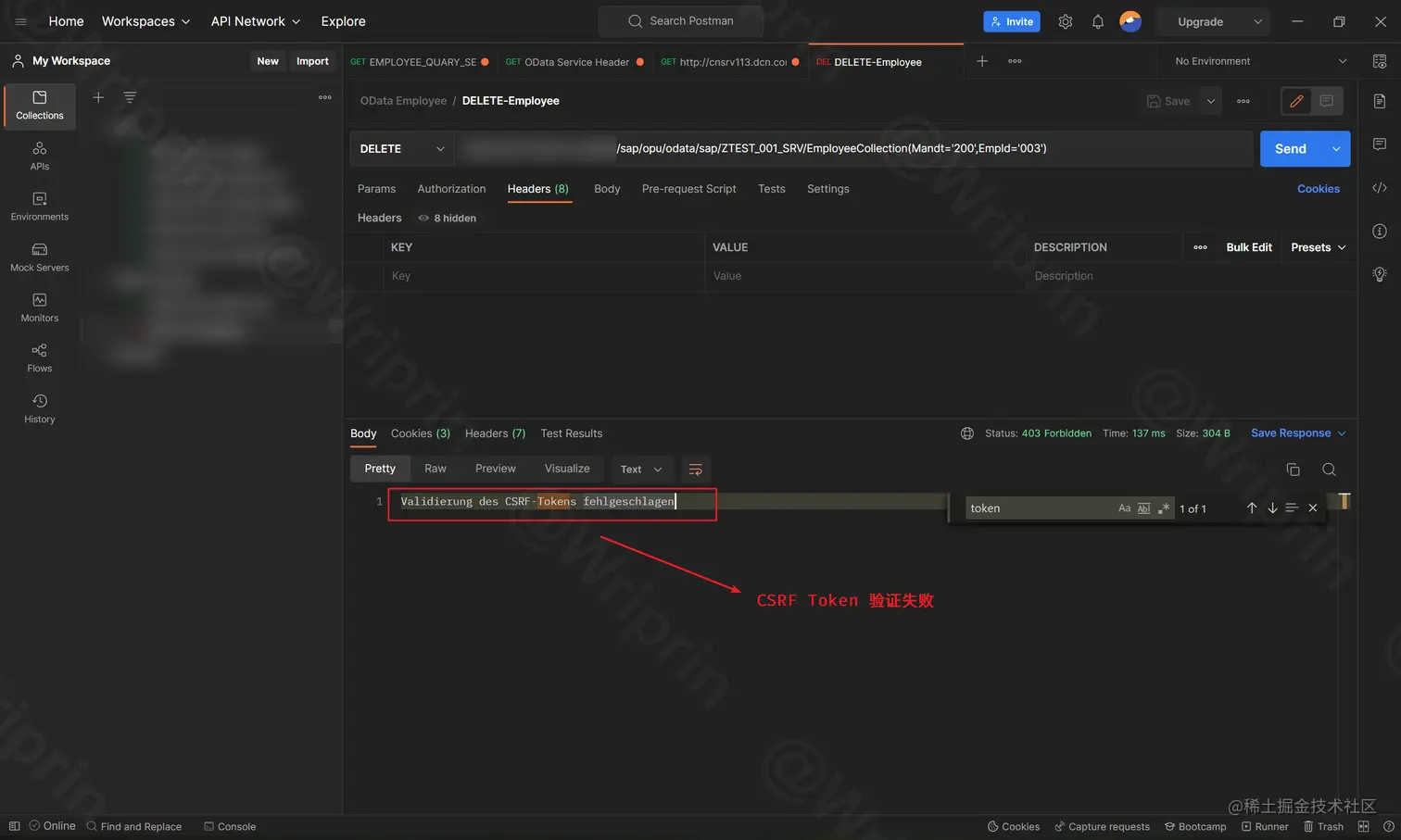Open the Upgrade dropdown arrow
Viewport: 1401px width, 840px height.
pyautogui.click(x=1257, y=21)
